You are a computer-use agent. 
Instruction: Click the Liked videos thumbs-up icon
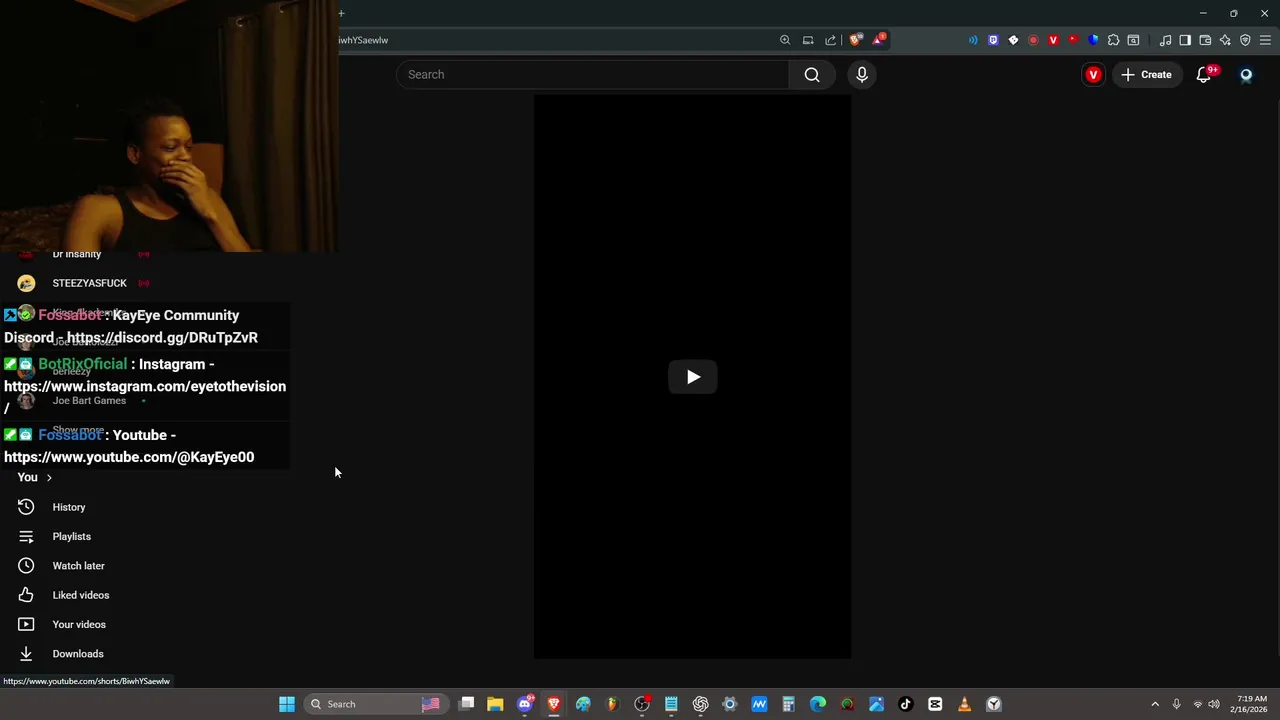[26, 595]
